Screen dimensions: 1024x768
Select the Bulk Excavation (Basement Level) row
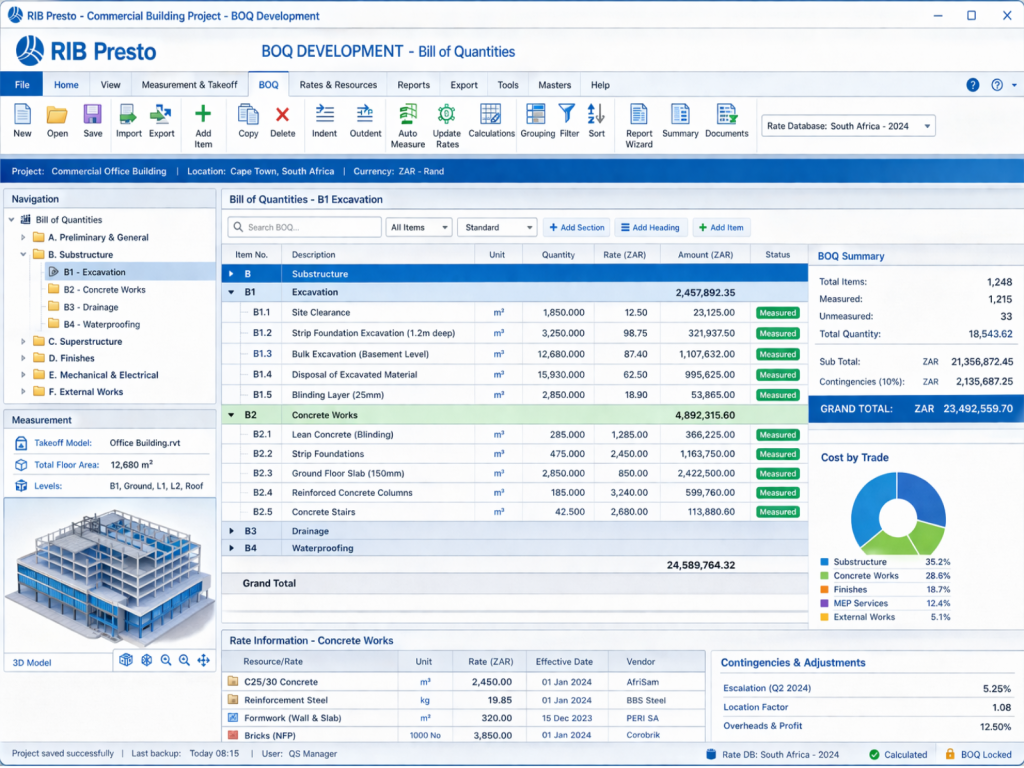(x=515, y=354)
